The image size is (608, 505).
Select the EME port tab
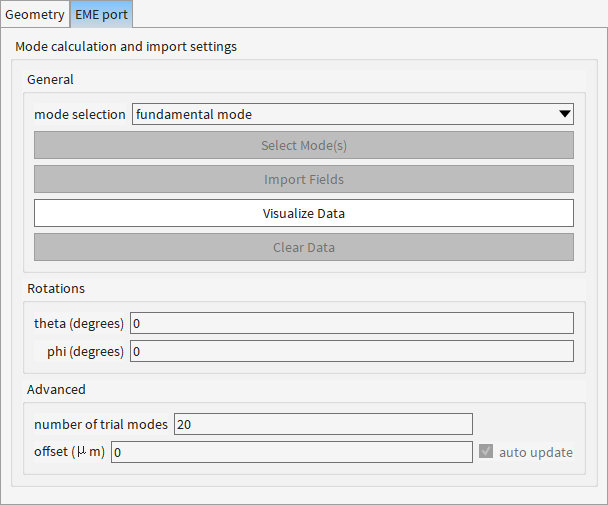(x=101, y=14)
